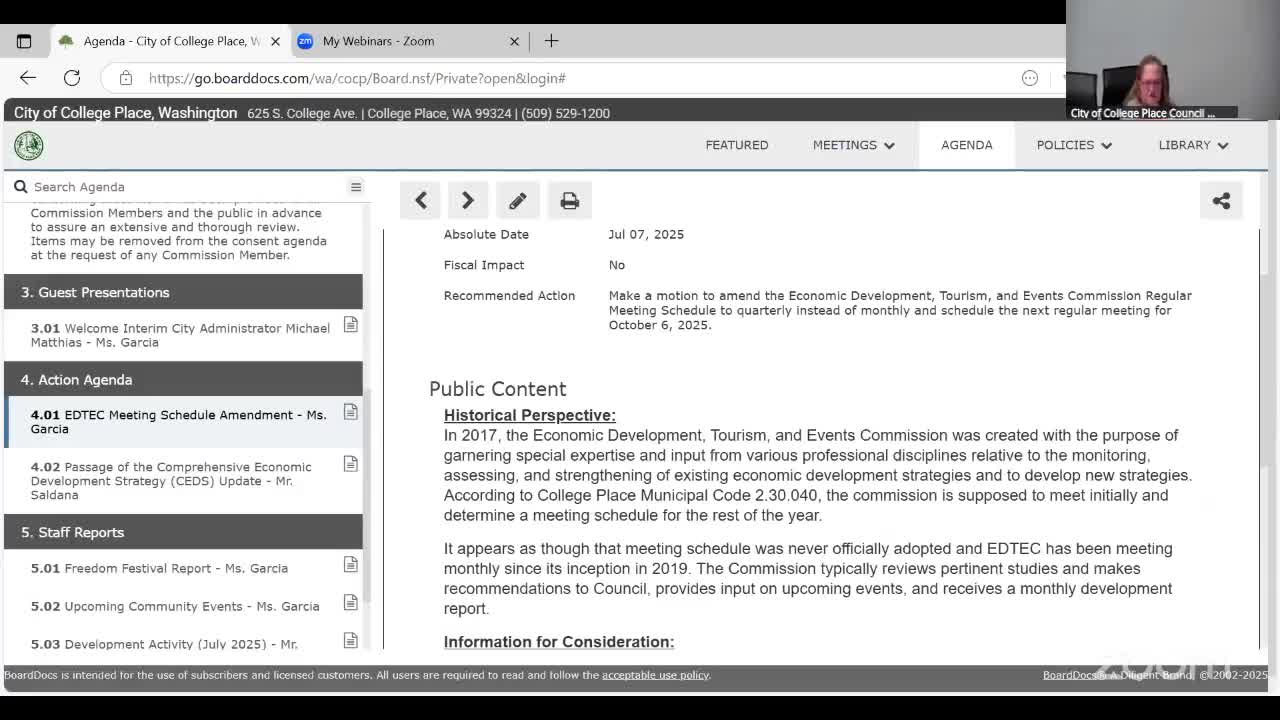Open the agenda search list menu icon
Viewport: 1280px width, 720px height.
pos(355,187)
